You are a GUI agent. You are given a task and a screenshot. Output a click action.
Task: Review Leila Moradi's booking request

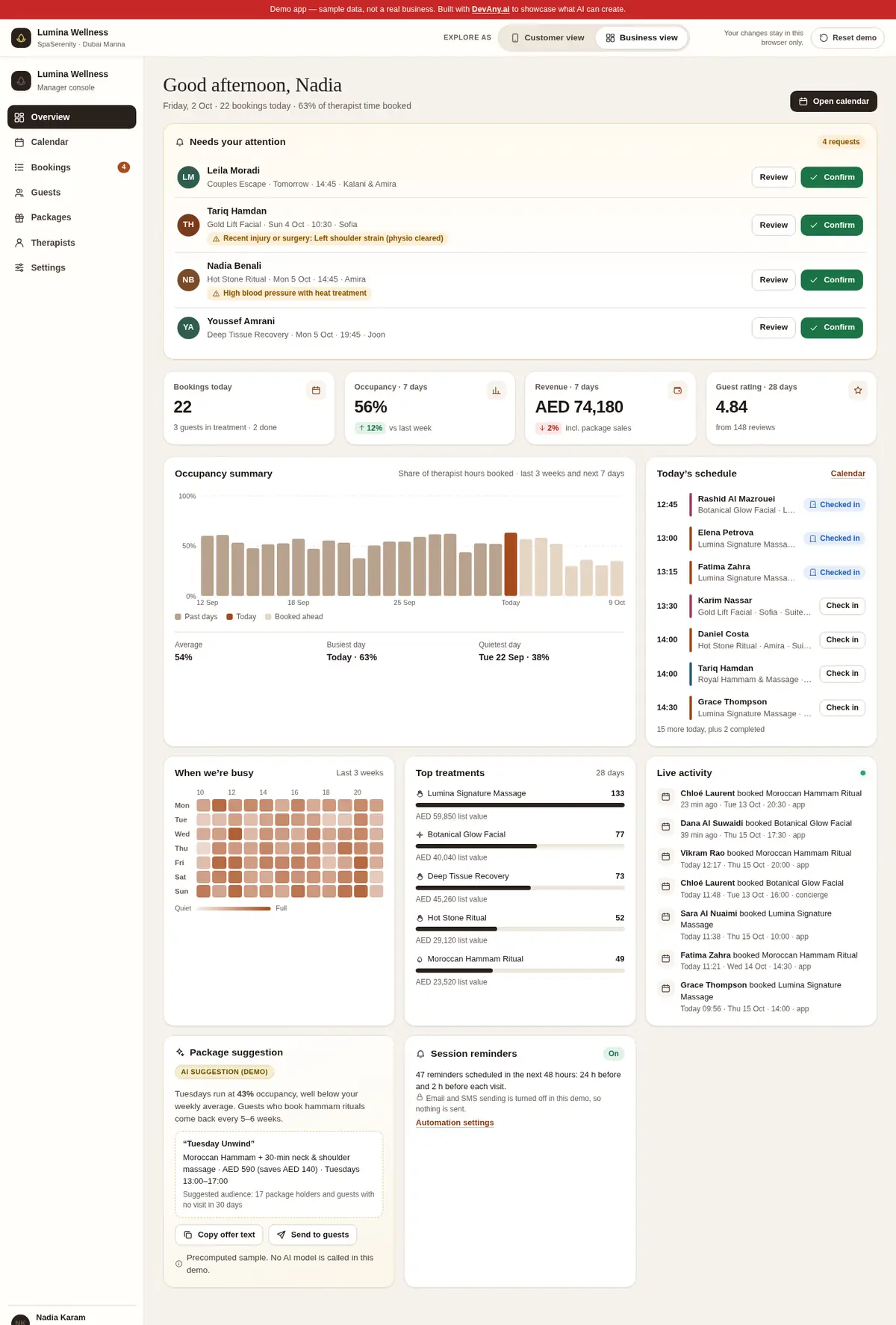(774, 177)
